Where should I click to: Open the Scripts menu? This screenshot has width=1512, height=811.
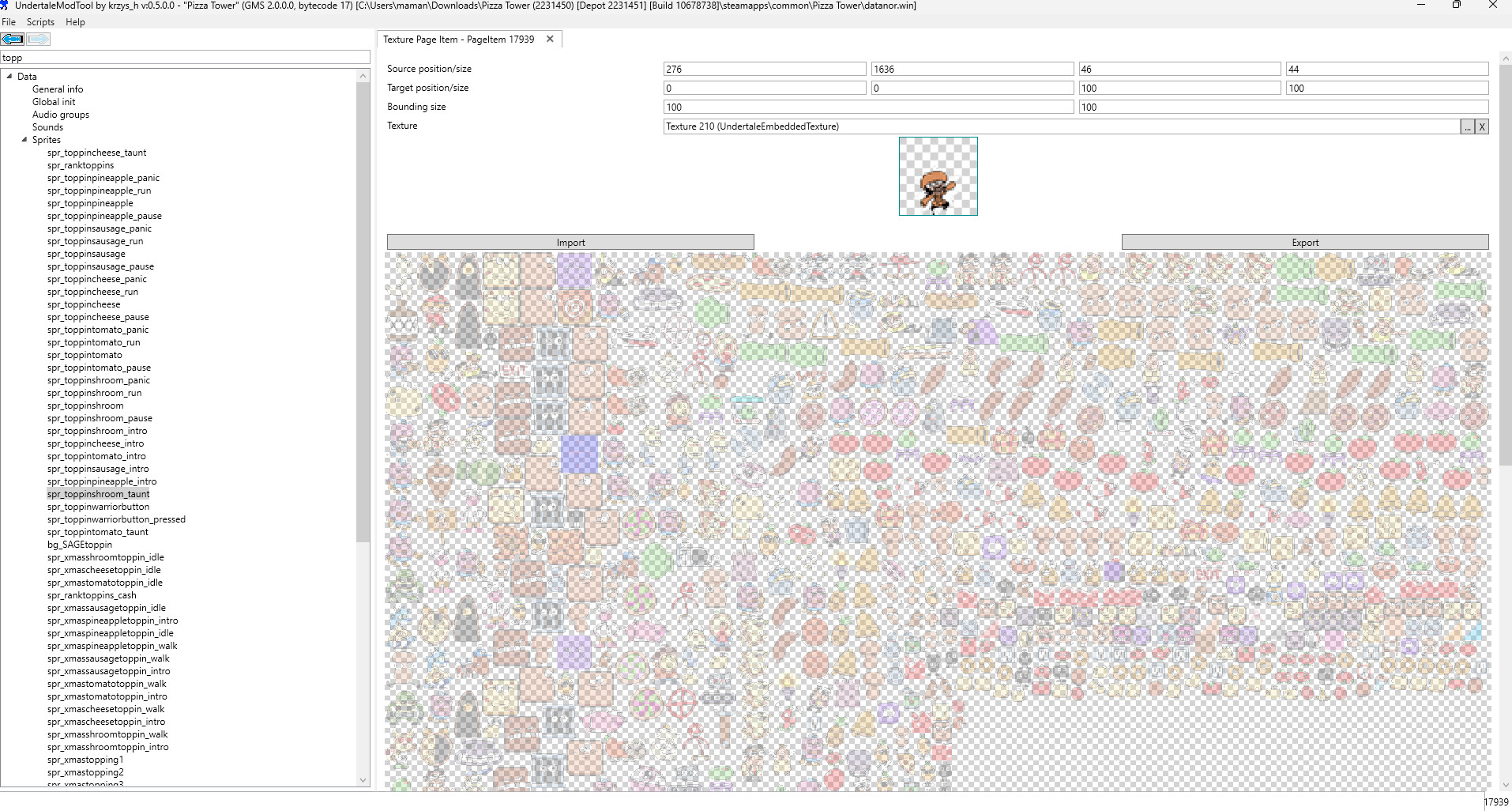[x=40, y=22]
